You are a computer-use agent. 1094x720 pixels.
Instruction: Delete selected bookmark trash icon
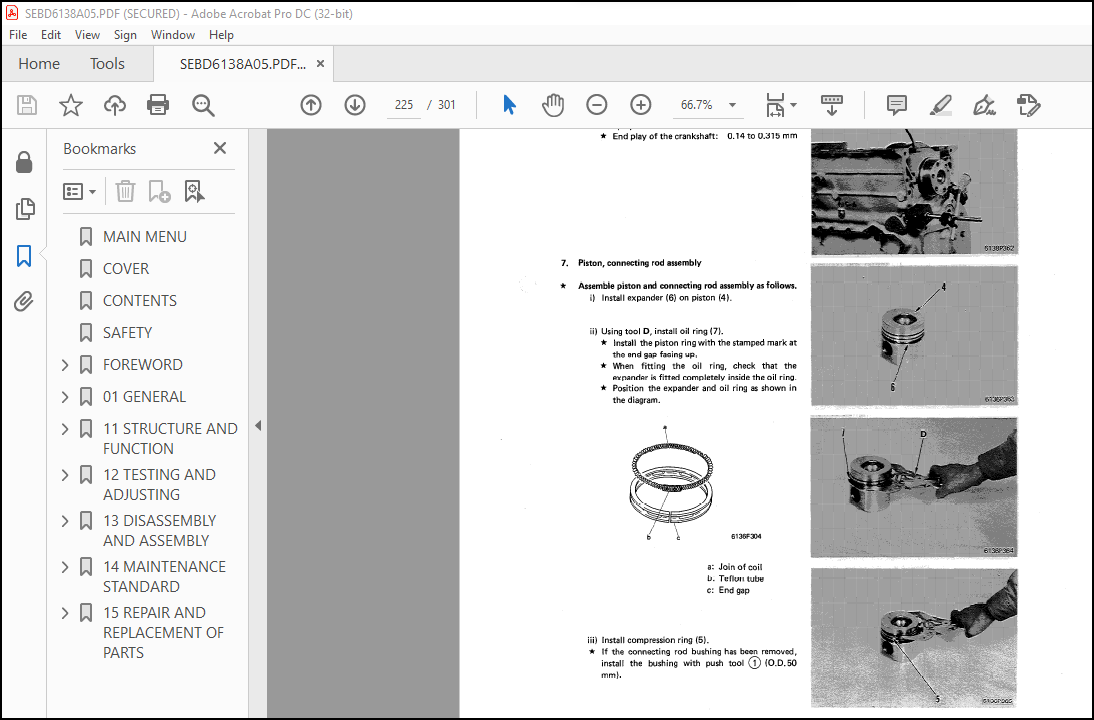point(125,191)
